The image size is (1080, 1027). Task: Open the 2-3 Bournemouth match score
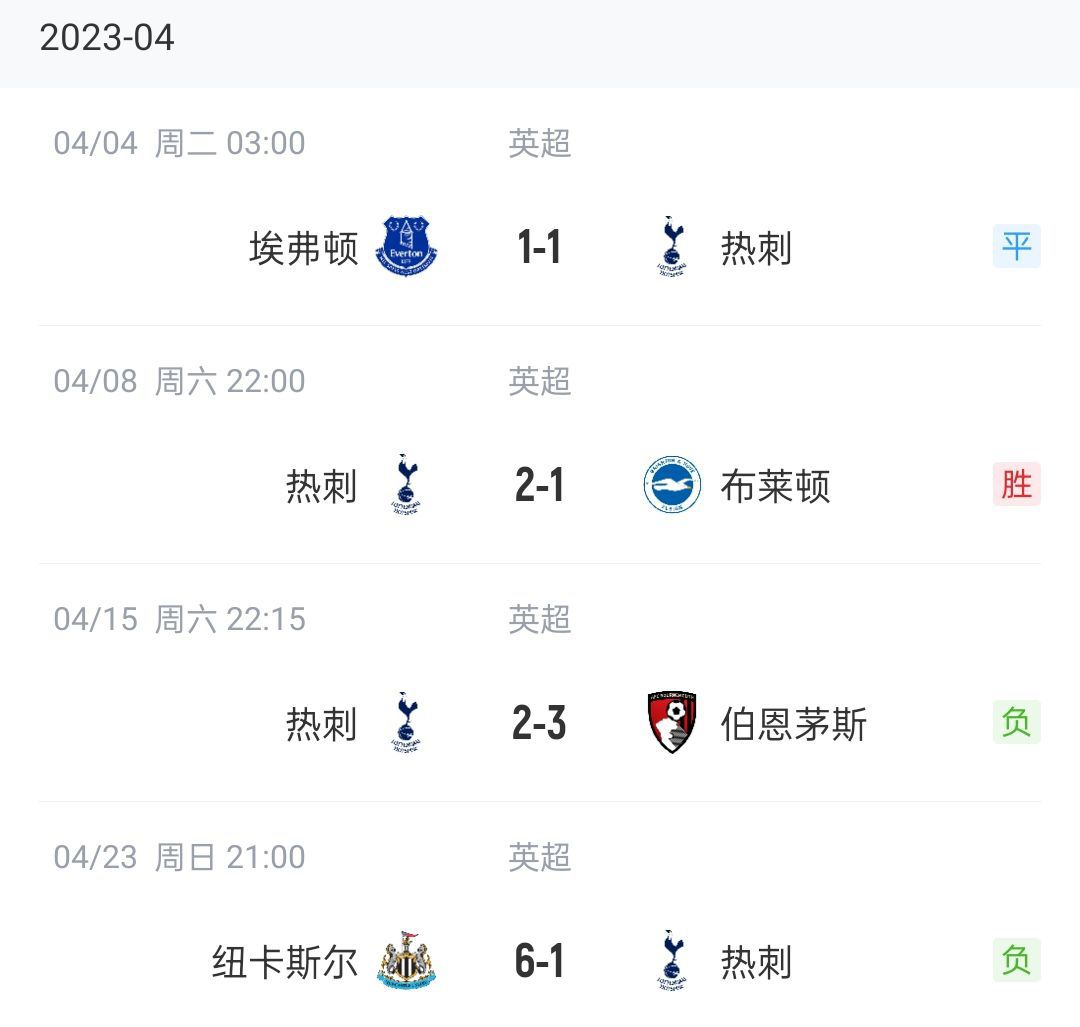539,723
